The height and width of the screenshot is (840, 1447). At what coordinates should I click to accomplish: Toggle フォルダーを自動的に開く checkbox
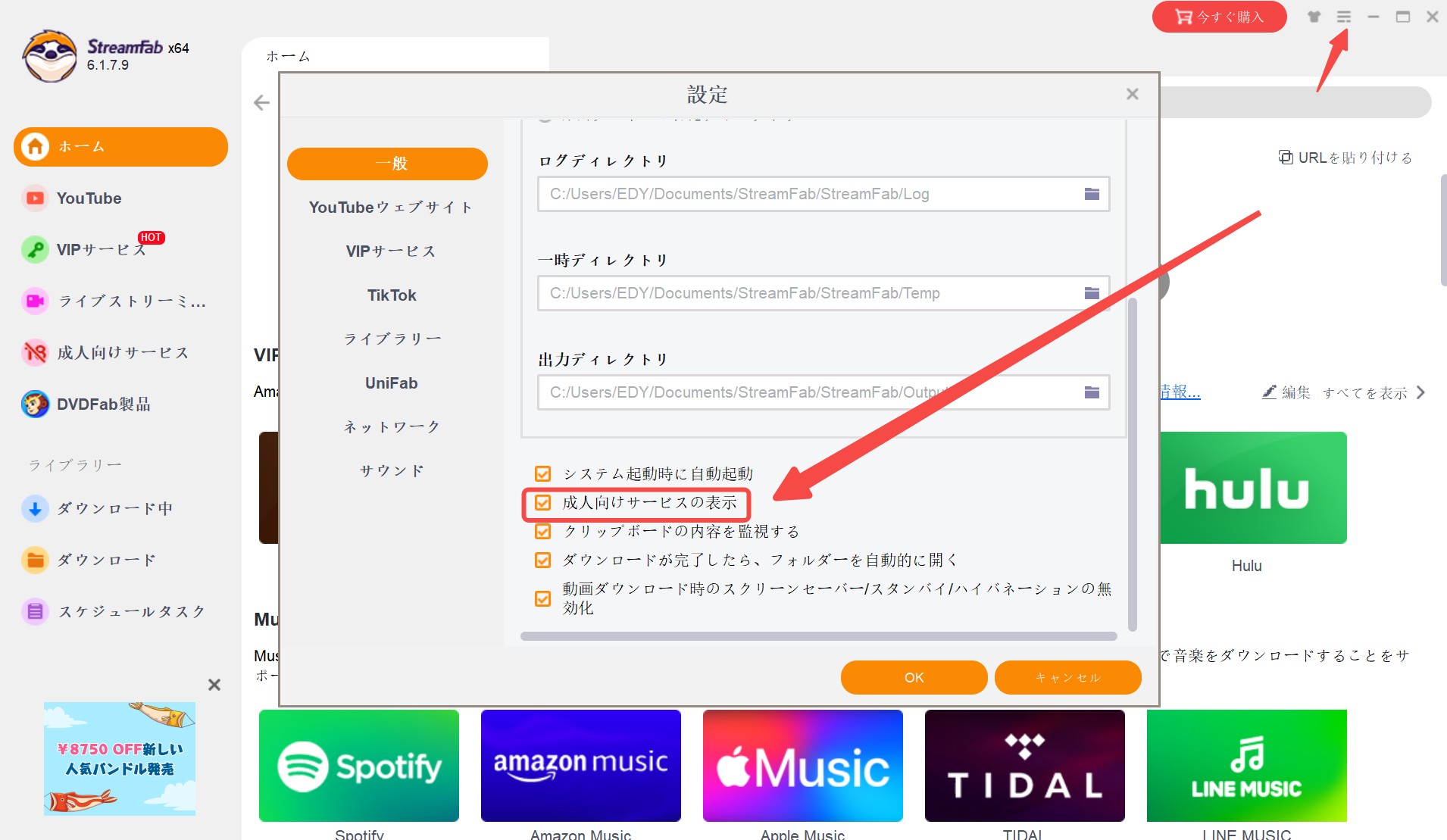tap(543, 561)
